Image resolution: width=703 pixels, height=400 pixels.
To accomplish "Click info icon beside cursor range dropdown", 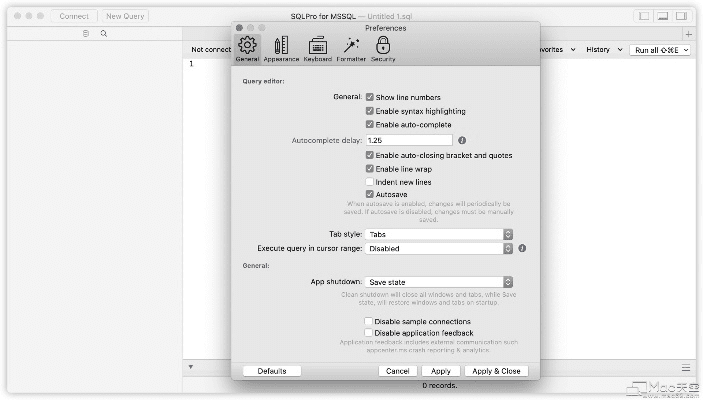I will click(522, 248).
